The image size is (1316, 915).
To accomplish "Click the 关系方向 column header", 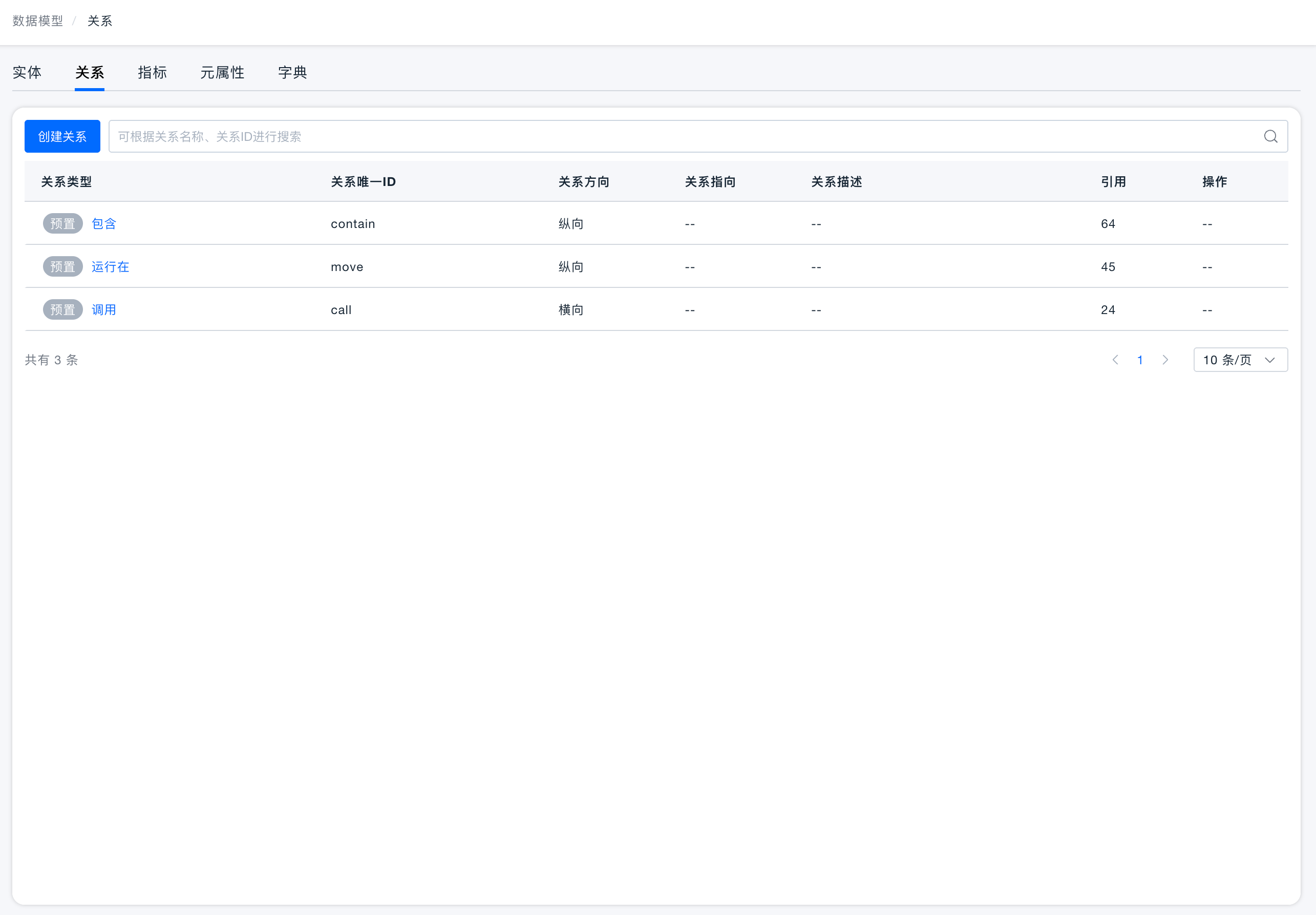I will [584, 182].
